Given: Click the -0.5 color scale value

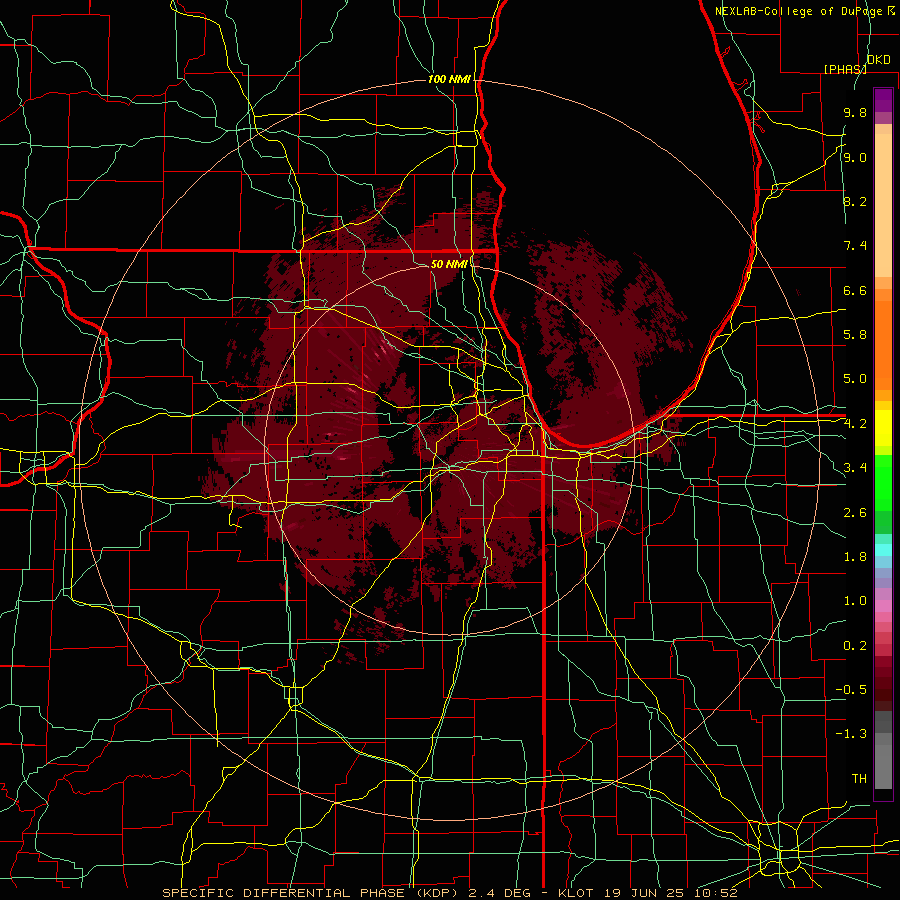Looking at the screenshot, I should (851, 690).
